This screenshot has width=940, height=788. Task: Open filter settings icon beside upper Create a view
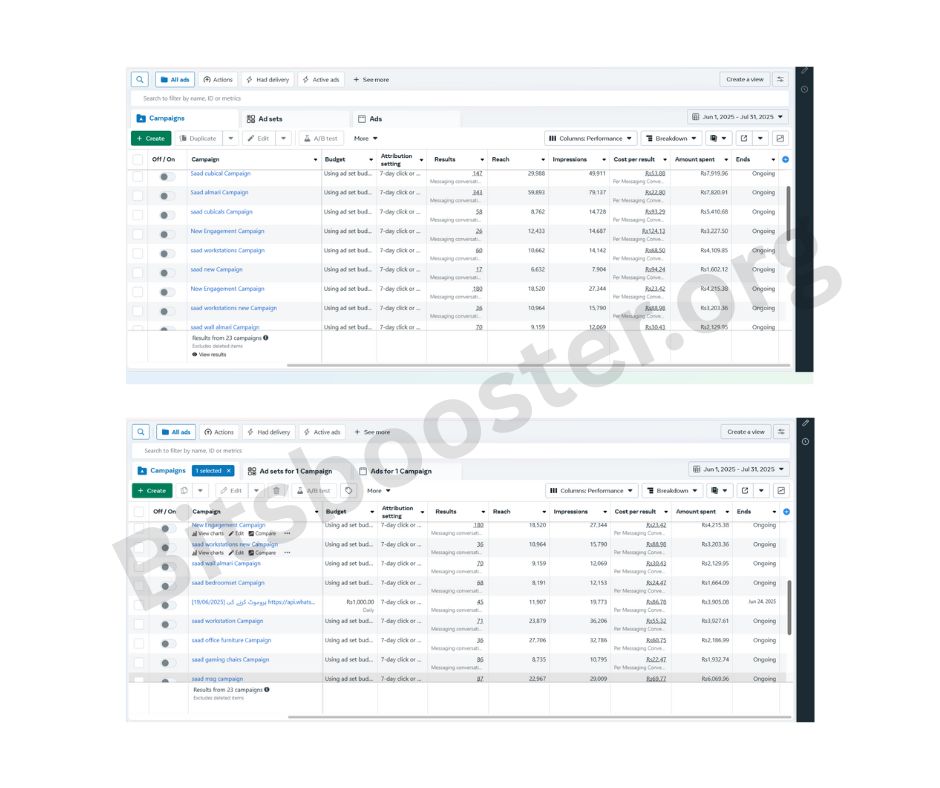pos(781,80)
